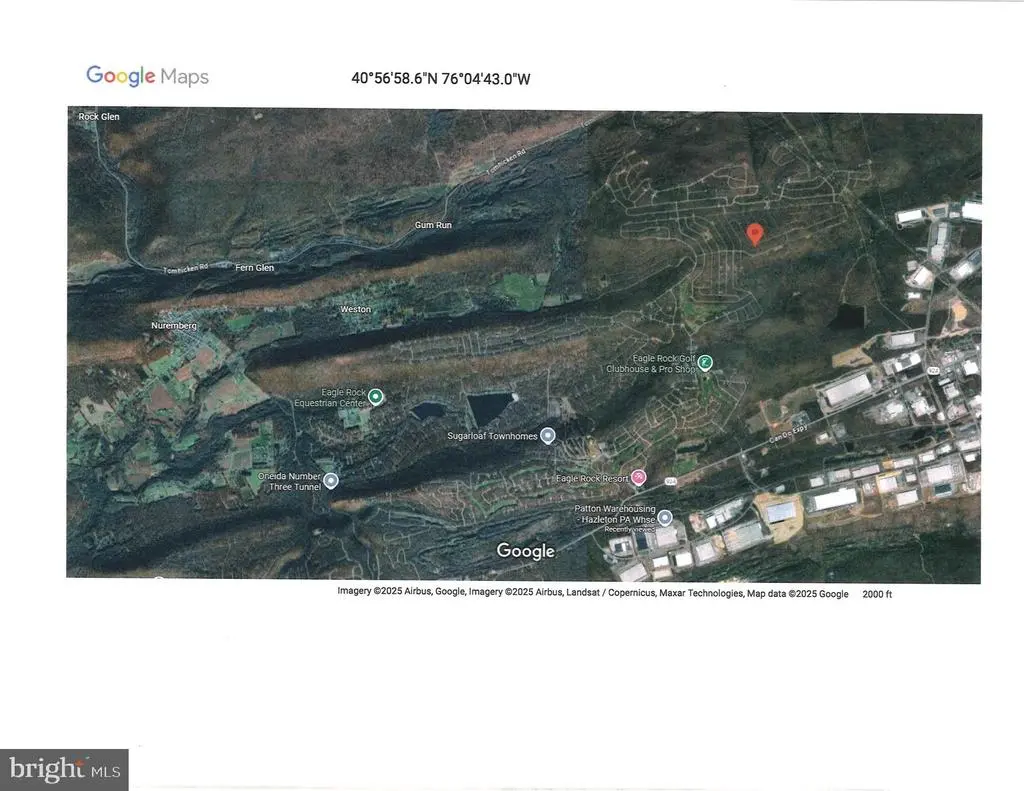The width and height of the screenshot is (1024, 791).
Task: Click the 2000 ft scale indicator
Action: click(878, 594)
